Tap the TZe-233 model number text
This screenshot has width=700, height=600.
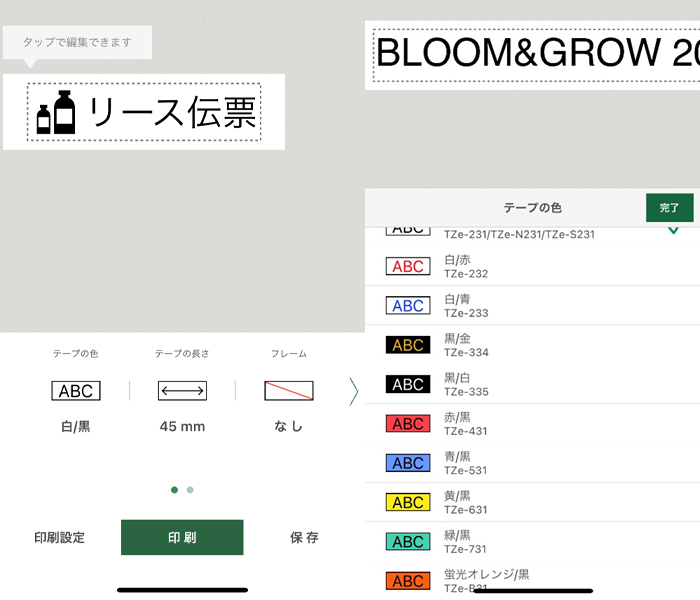(466, 313)
